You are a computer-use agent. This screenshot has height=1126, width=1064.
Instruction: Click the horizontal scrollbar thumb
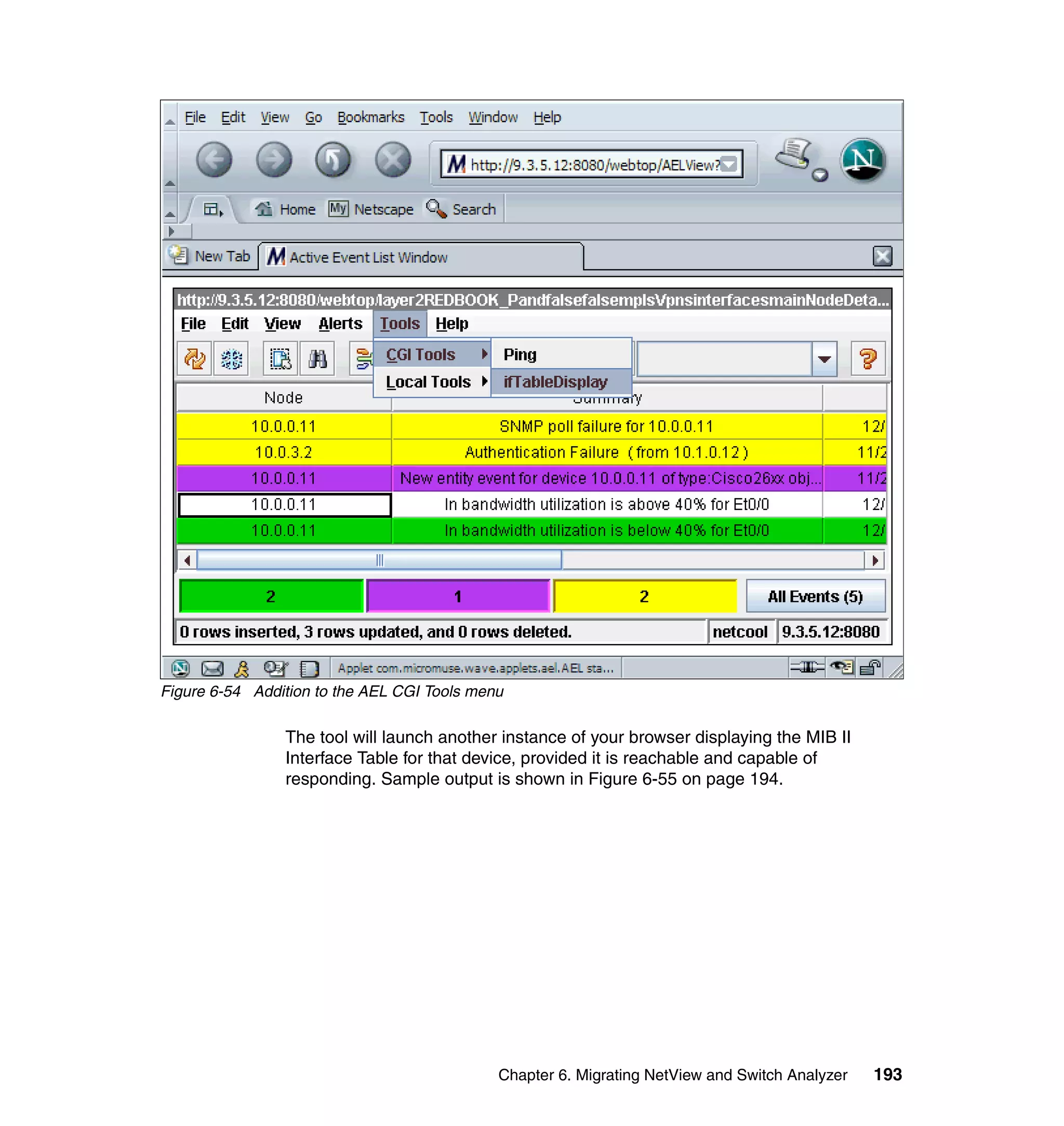pos(379,560)
